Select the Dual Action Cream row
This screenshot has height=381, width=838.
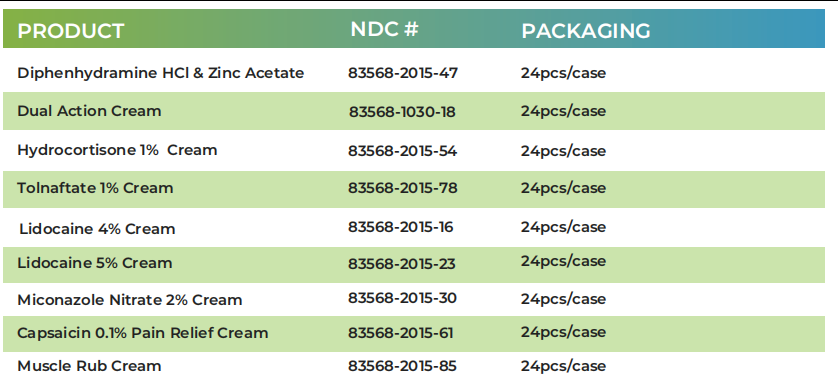click(414, 111)
